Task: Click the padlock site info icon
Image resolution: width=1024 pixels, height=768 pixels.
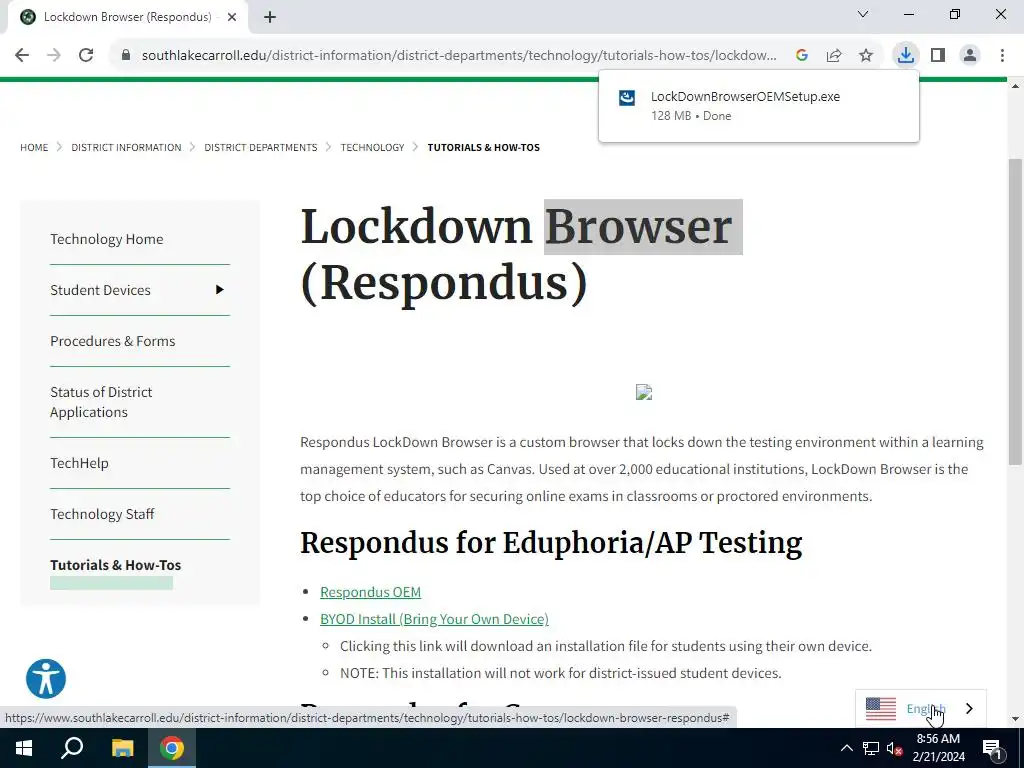Action: click(126, 55)
